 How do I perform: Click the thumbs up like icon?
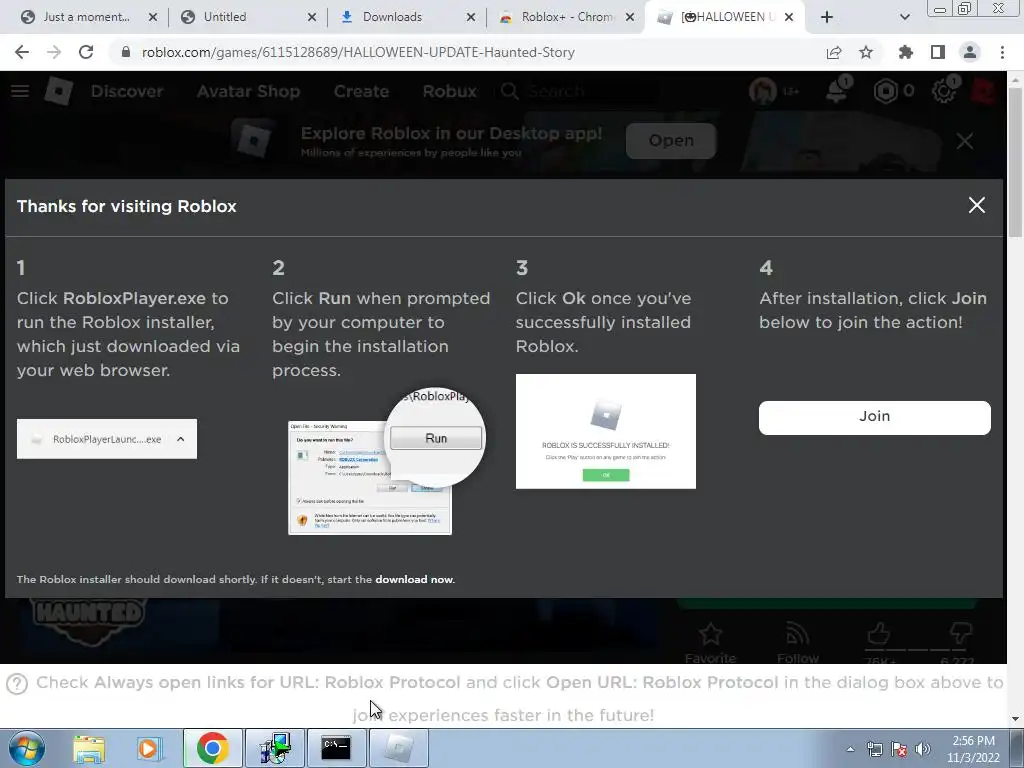878,633
